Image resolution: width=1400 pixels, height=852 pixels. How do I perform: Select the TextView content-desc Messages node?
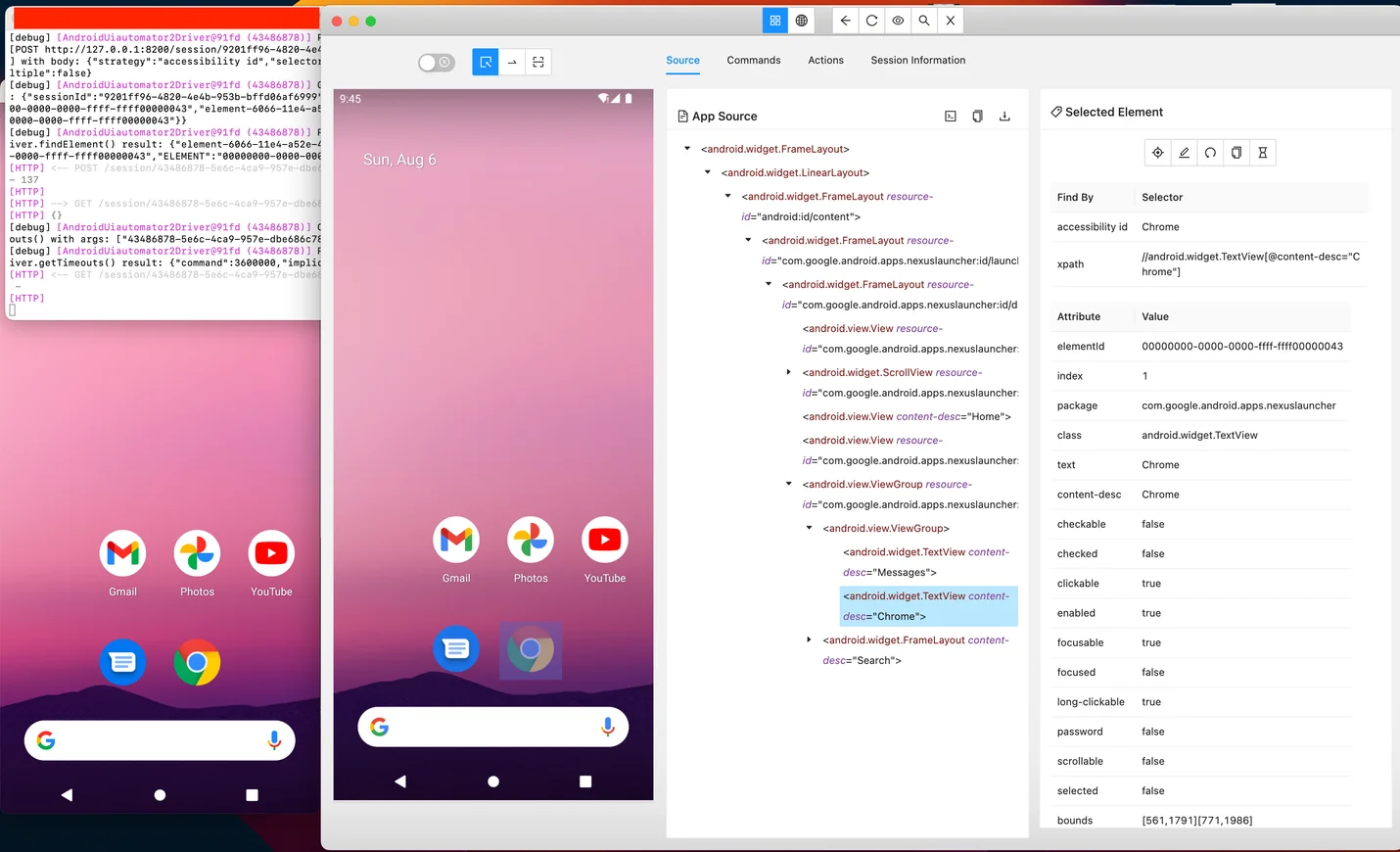click(x=926, y=562)
